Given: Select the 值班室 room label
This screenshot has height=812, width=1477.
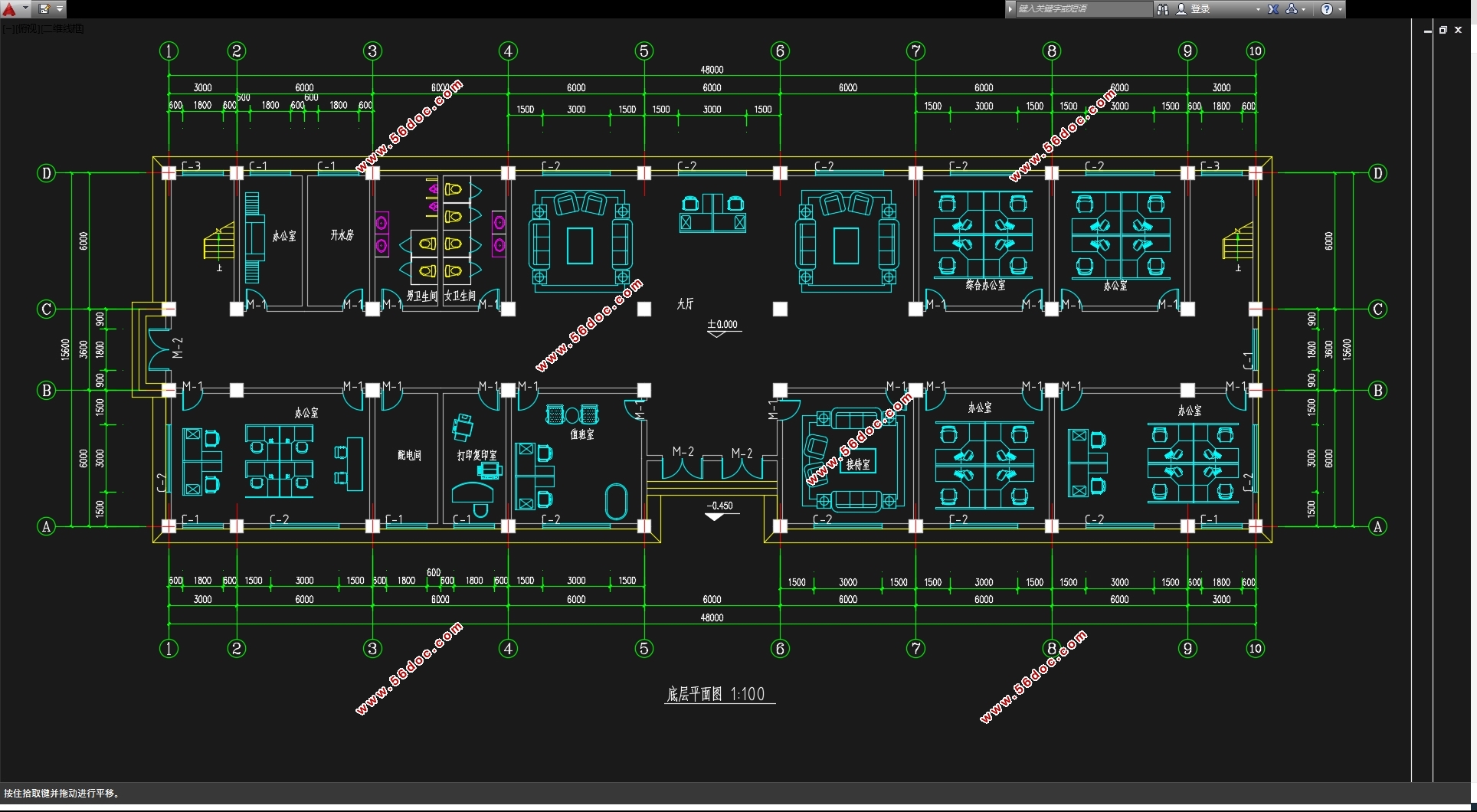Looking at the screenshot, I should (x=582, y=434).
